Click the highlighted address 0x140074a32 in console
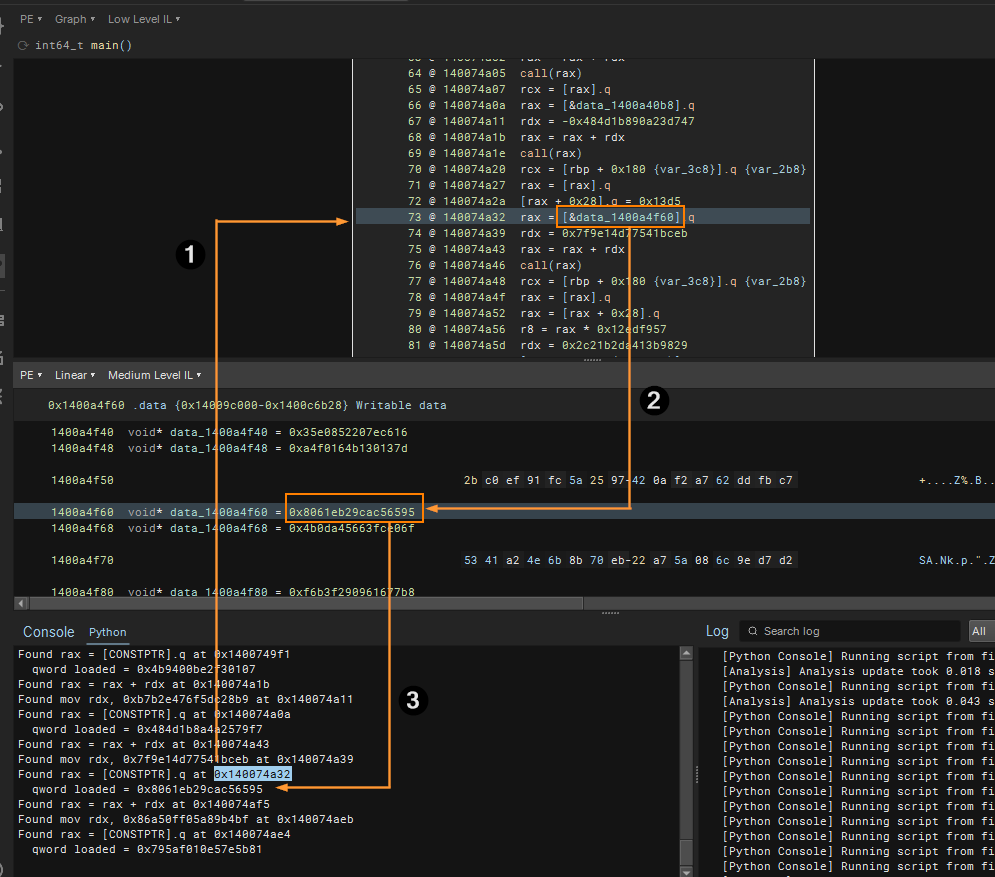This screenshot has width=995, height=877. (x=252, y=774)
